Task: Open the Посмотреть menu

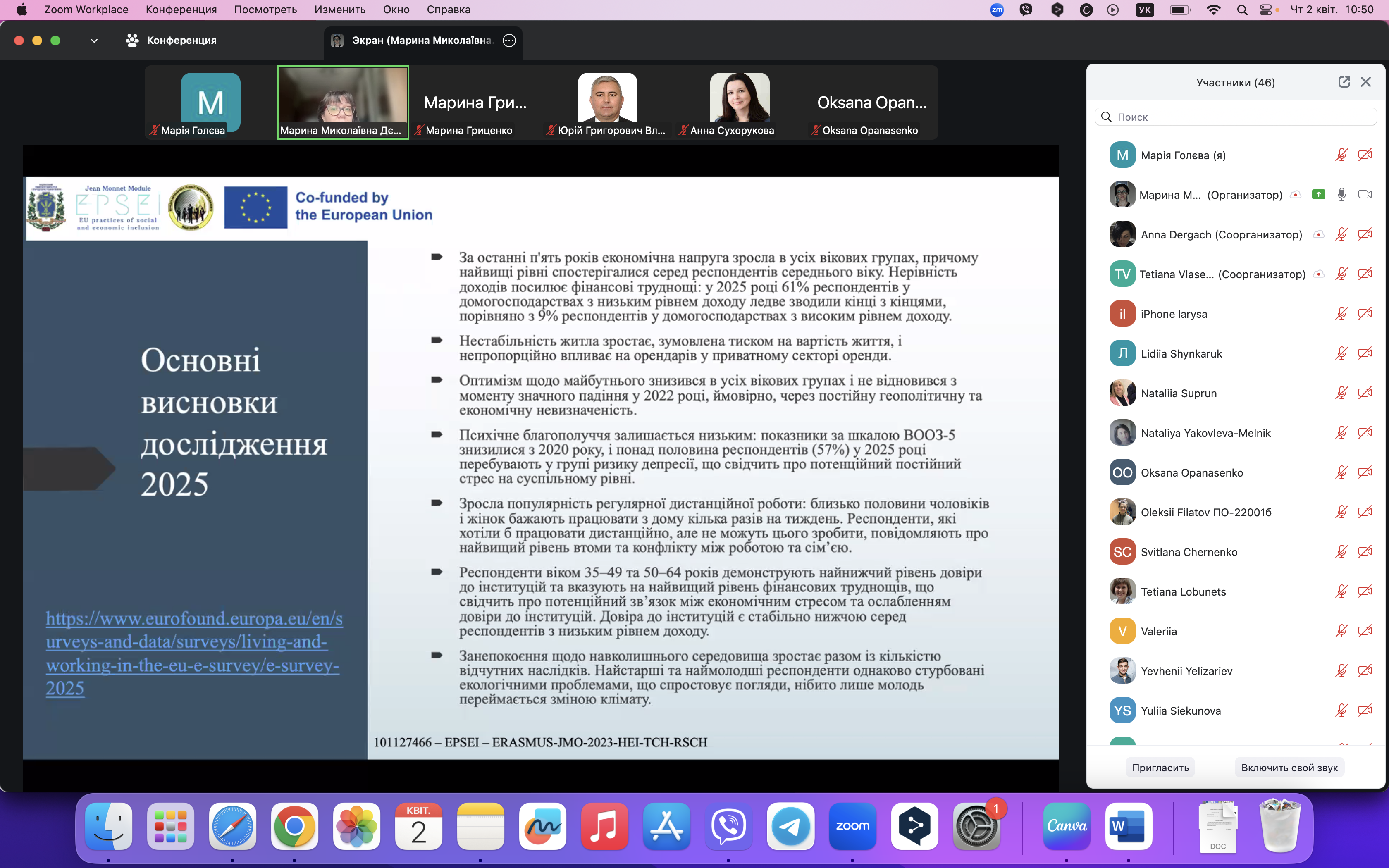Action: pyautogui.click(x=265, y=10)
